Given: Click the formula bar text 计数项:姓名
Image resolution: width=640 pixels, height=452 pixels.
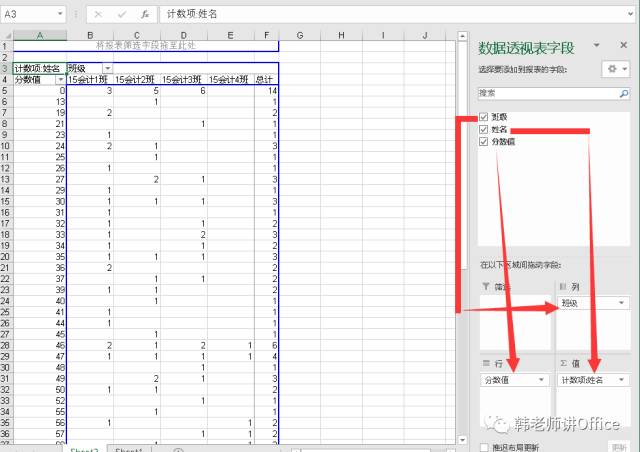Looking at the screenshot, I should 191,14.
